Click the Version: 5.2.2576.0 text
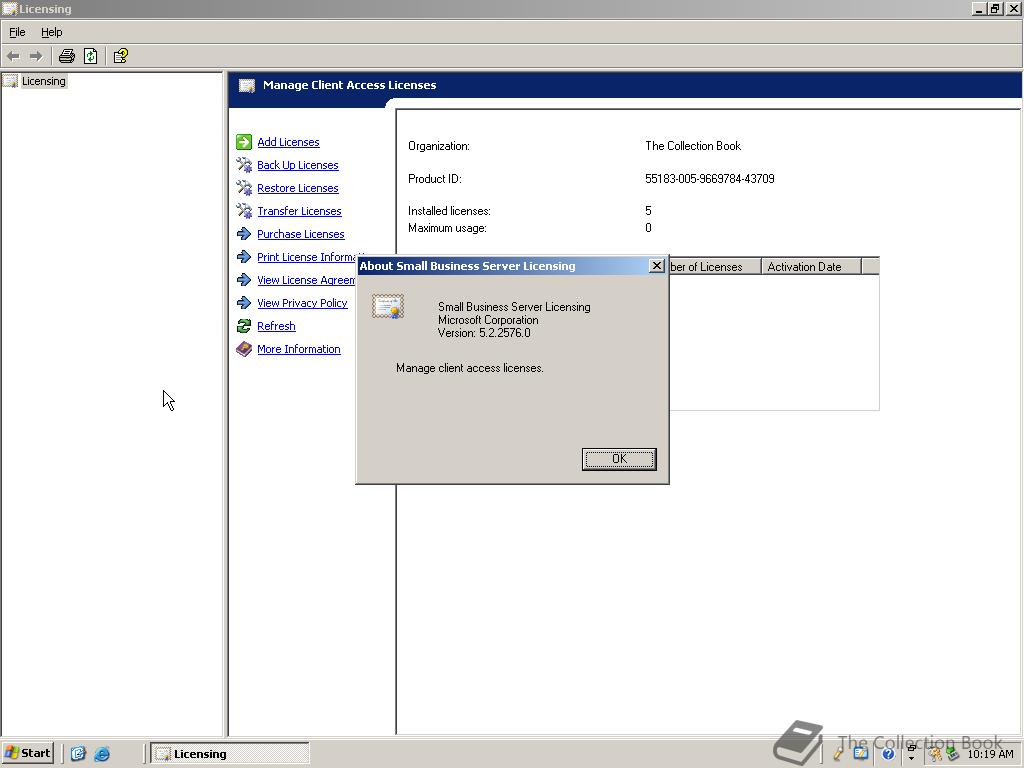The image size is (1024, 768). click(484, 333)
